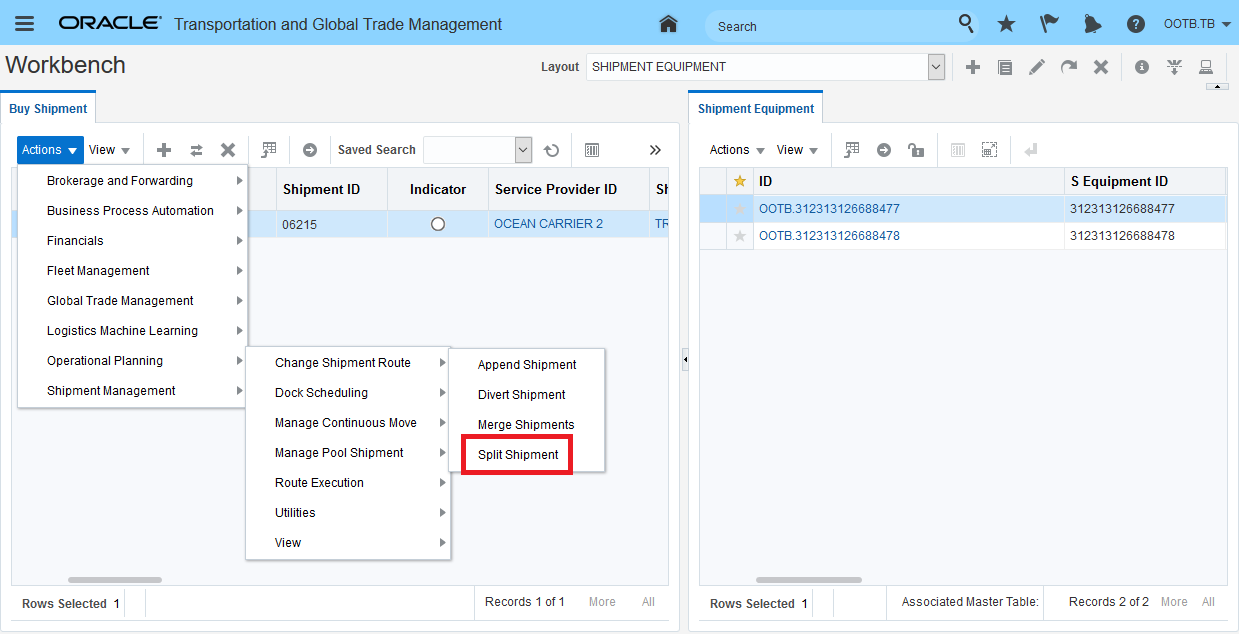The height and width of the screenshot is (634, 1239).
Task: Go to the Home page icon
Action: tap(668, 23)
